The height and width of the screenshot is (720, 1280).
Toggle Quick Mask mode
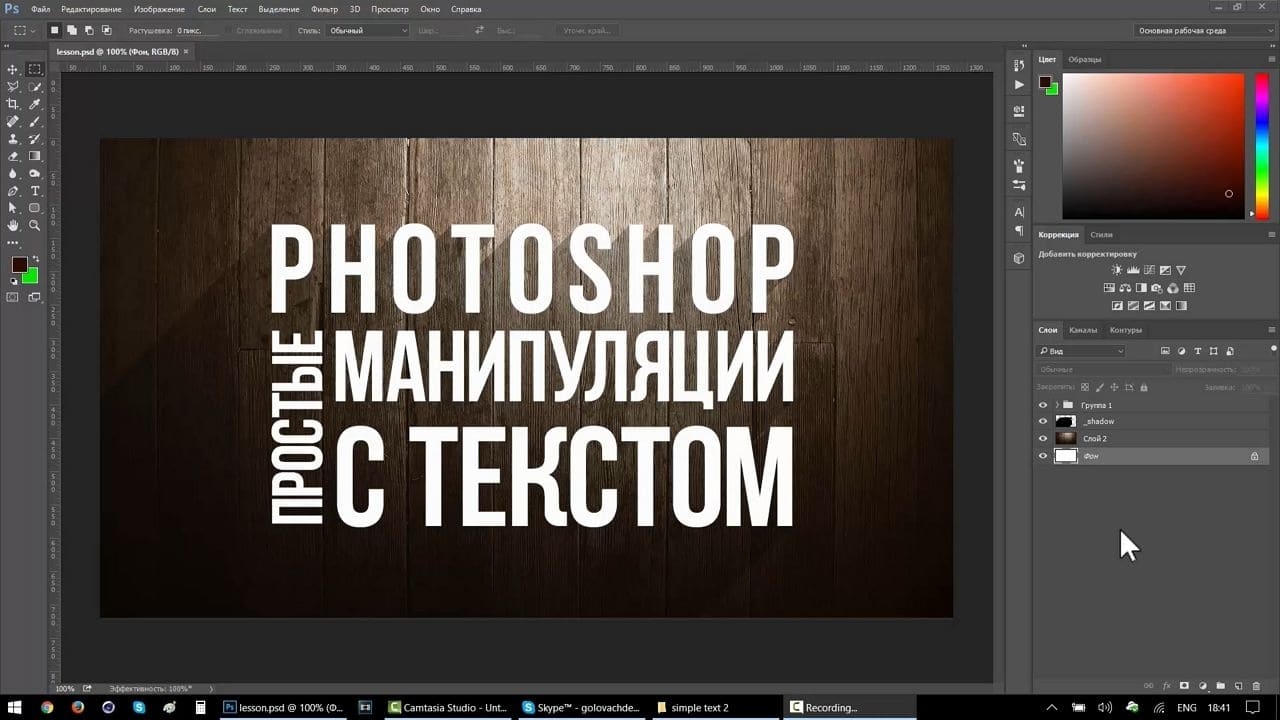[13, 297]
